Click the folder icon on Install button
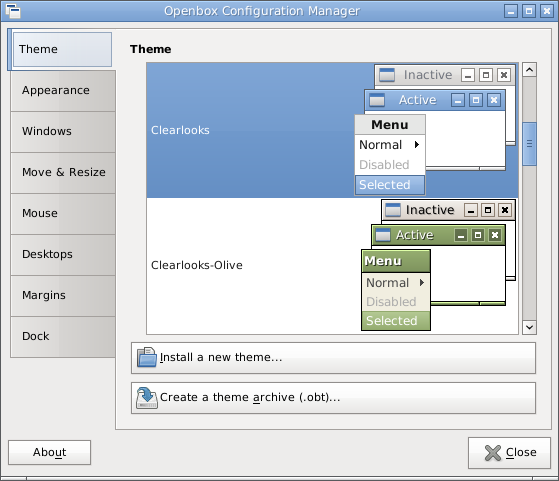 click(x=147, y=357)
